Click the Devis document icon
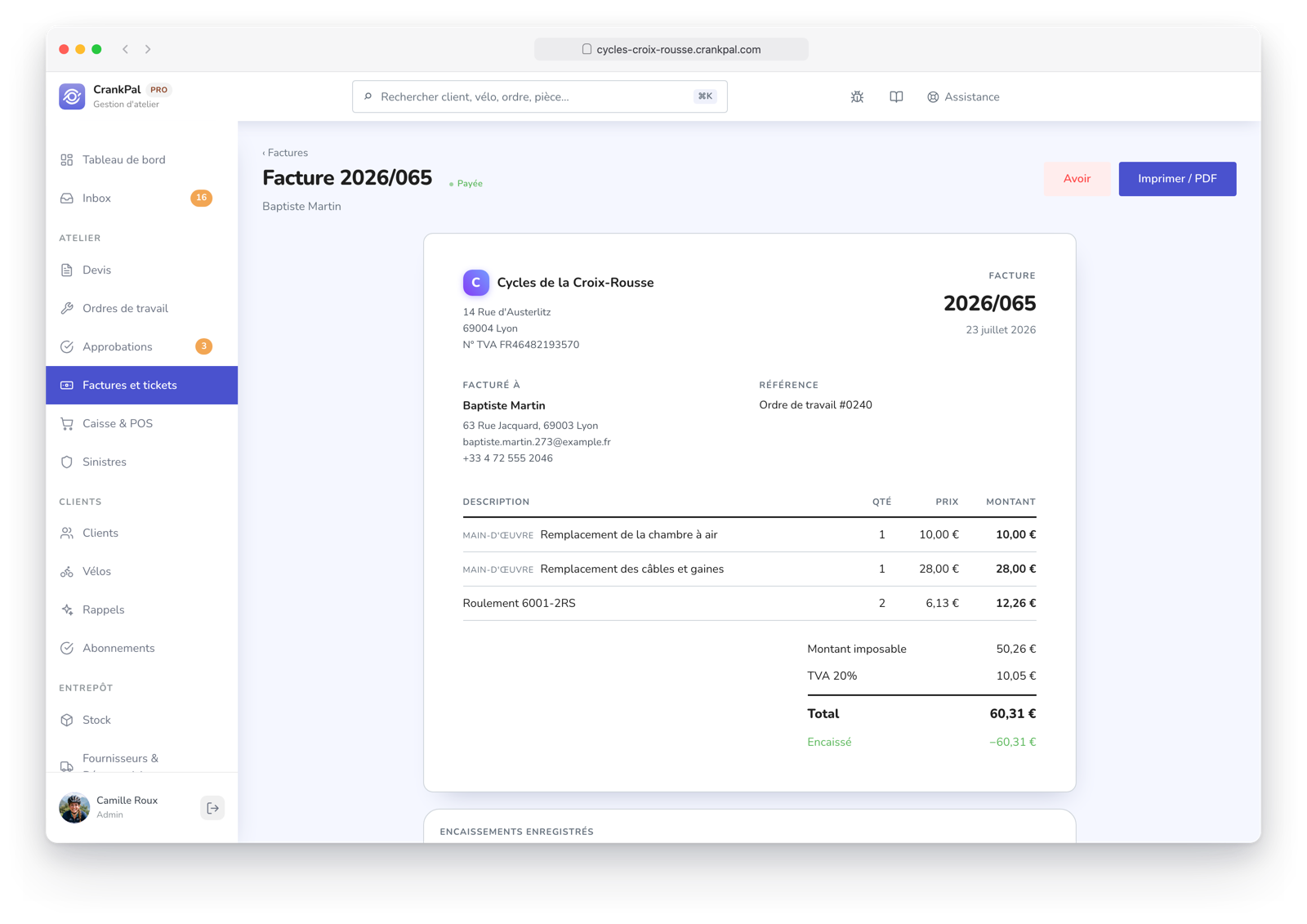The width and height of the screenshot is (1307, 924). (x=67, y=270)
